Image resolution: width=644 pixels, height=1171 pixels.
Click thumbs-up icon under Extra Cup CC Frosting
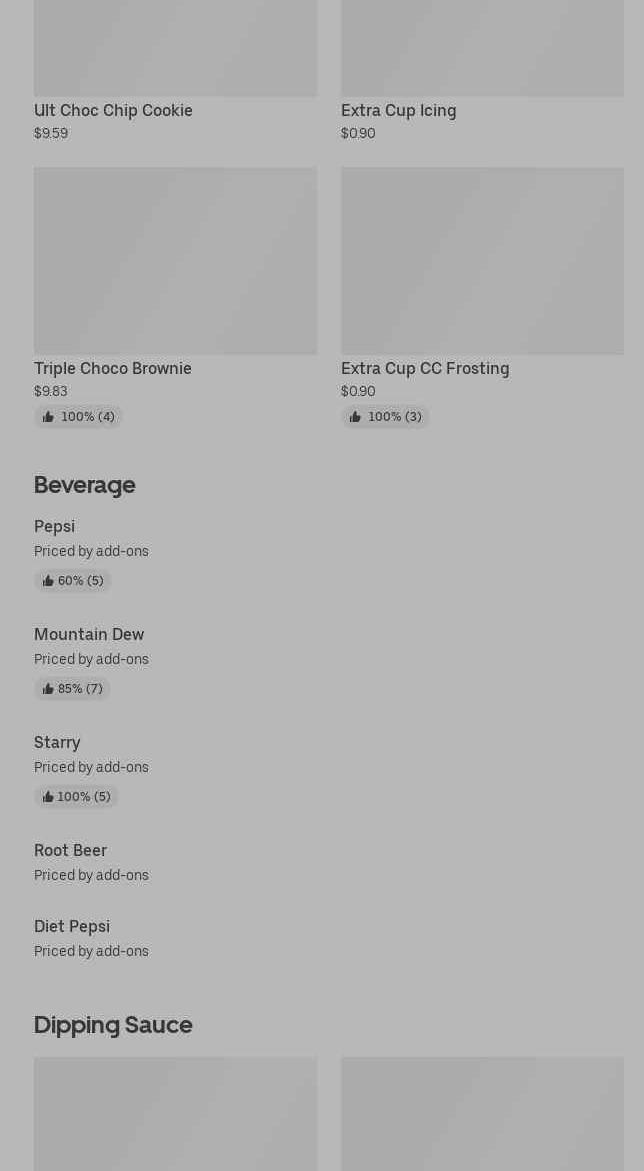[x=355, y=417]
